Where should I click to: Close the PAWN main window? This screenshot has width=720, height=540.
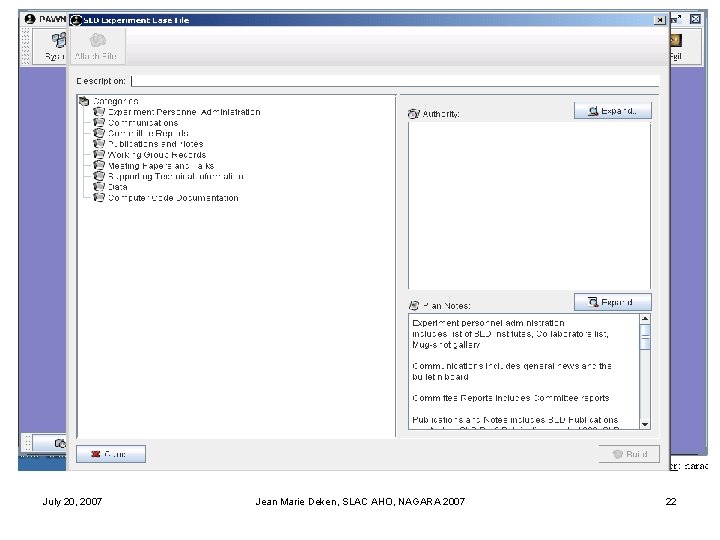pos(696,19)
